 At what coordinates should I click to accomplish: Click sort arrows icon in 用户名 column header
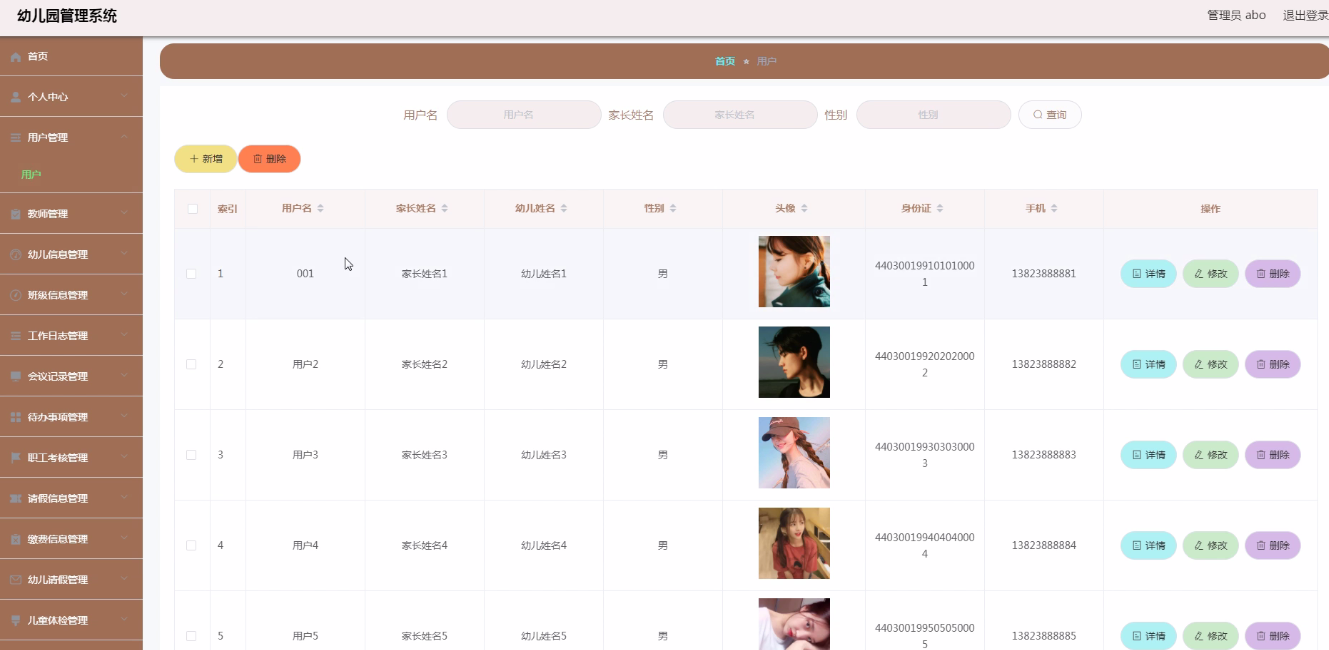(320, 209)
